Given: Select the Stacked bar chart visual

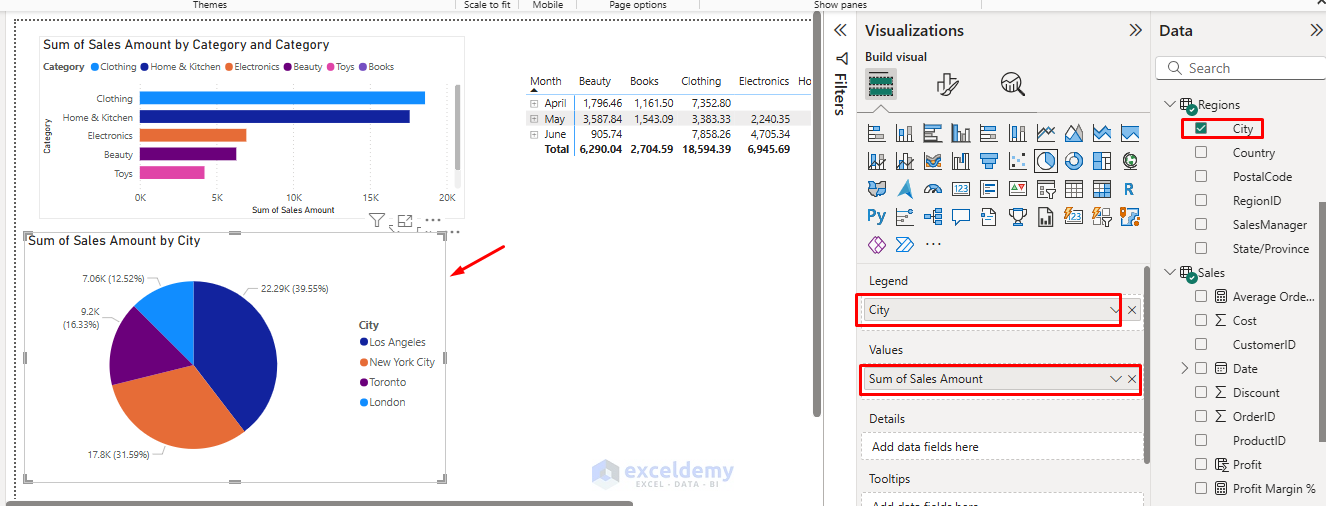Looking at the screenshot, I should [x=877, y=133].
